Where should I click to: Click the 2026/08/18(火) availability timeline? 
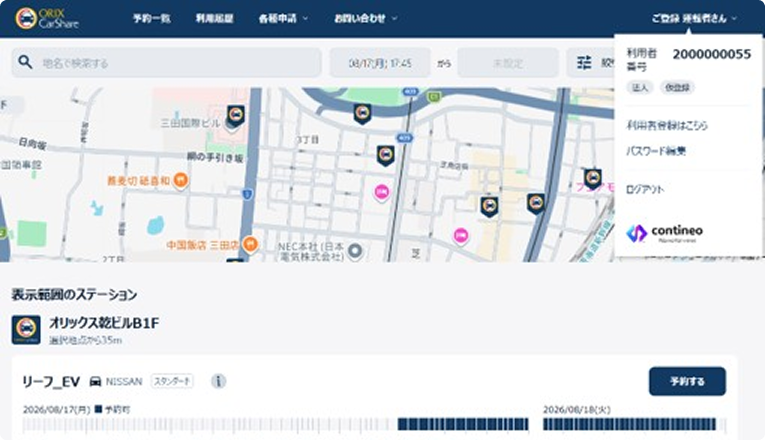click(x=634, y=424)
